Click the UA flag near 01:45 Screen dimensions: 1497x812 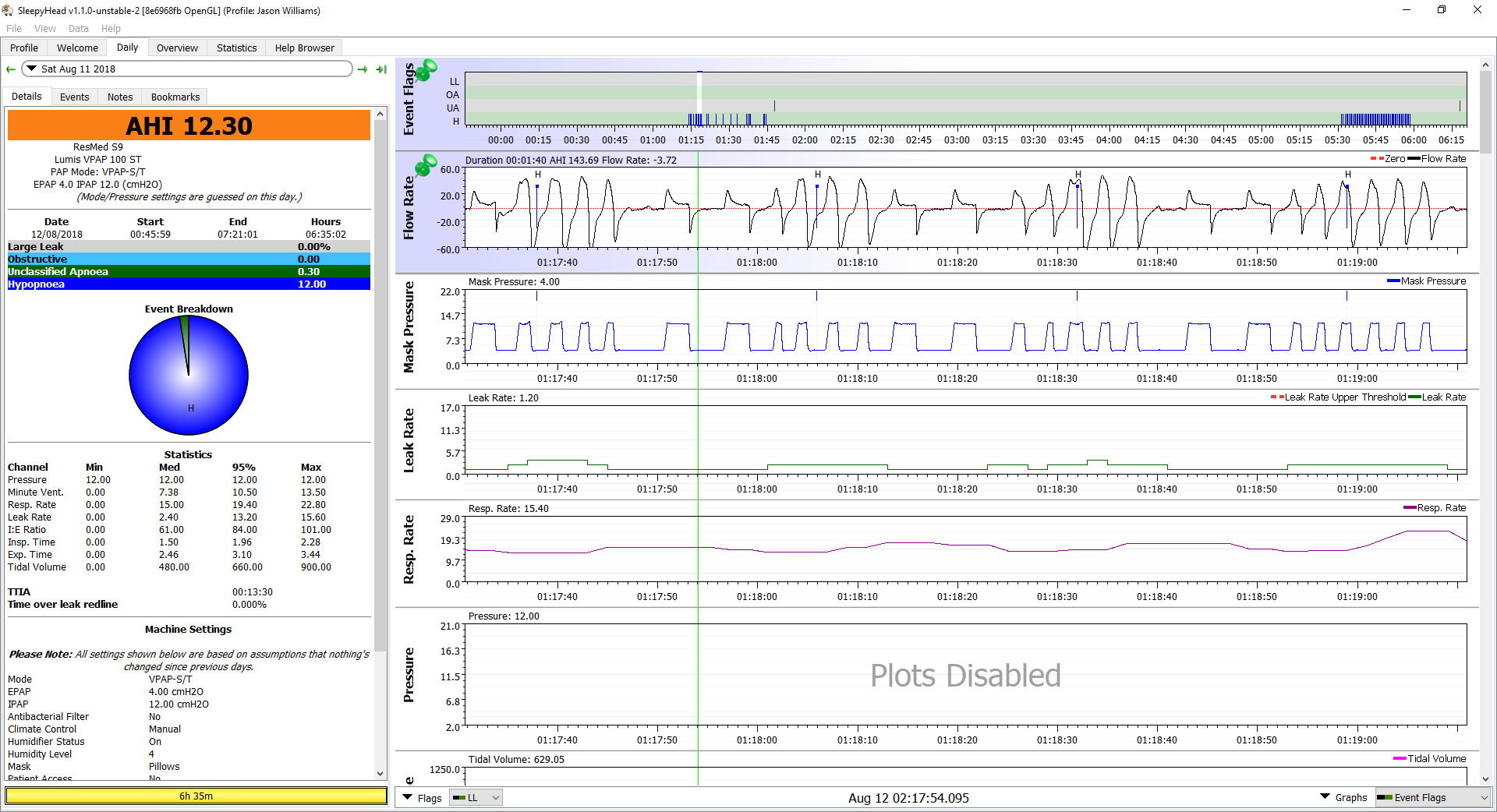[x=774, y=106]
